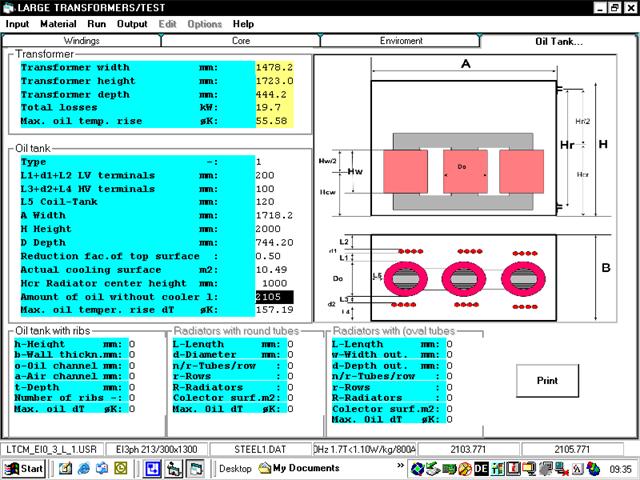Click the Max. oil temper. rise dT value 157.19
The width and height of the screenshot is (640, 480).
[x=274, y=310]
